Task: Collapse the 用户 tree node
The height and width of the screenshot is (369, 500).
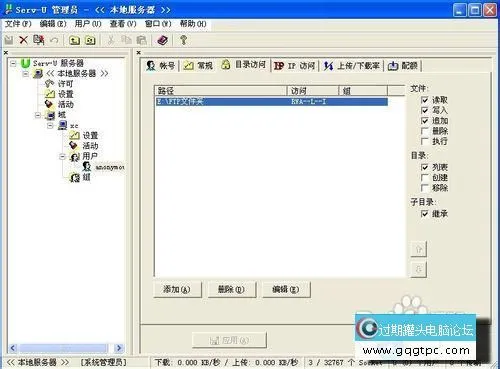Action: [x=62, y=156]
